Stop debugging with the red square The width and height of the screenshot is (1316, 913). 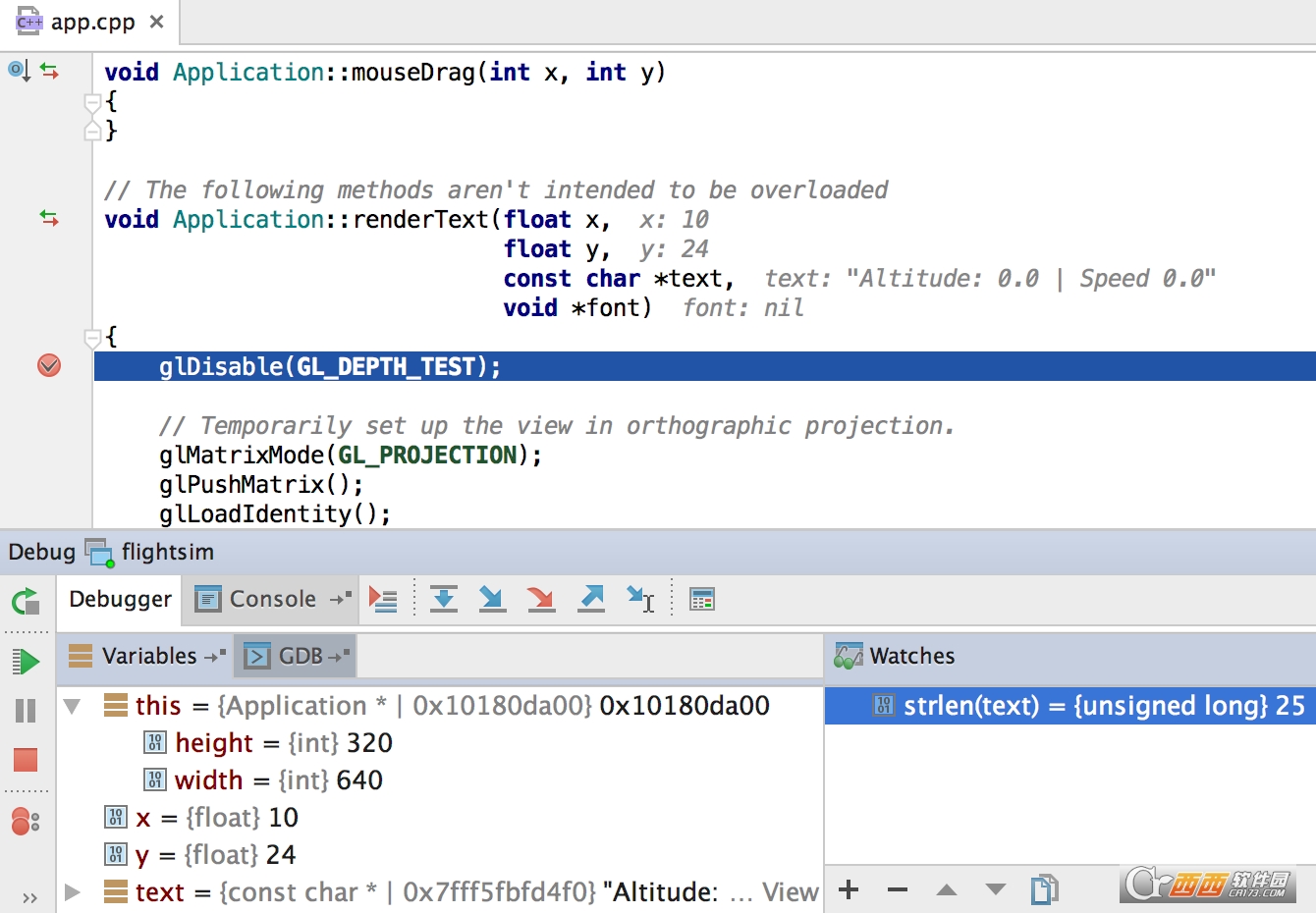(x=26, y=759)
